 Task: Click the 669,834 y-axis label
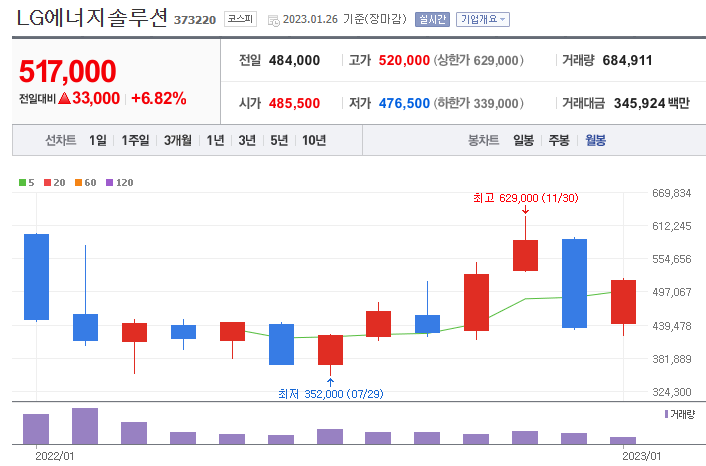[x=671, y=193]
